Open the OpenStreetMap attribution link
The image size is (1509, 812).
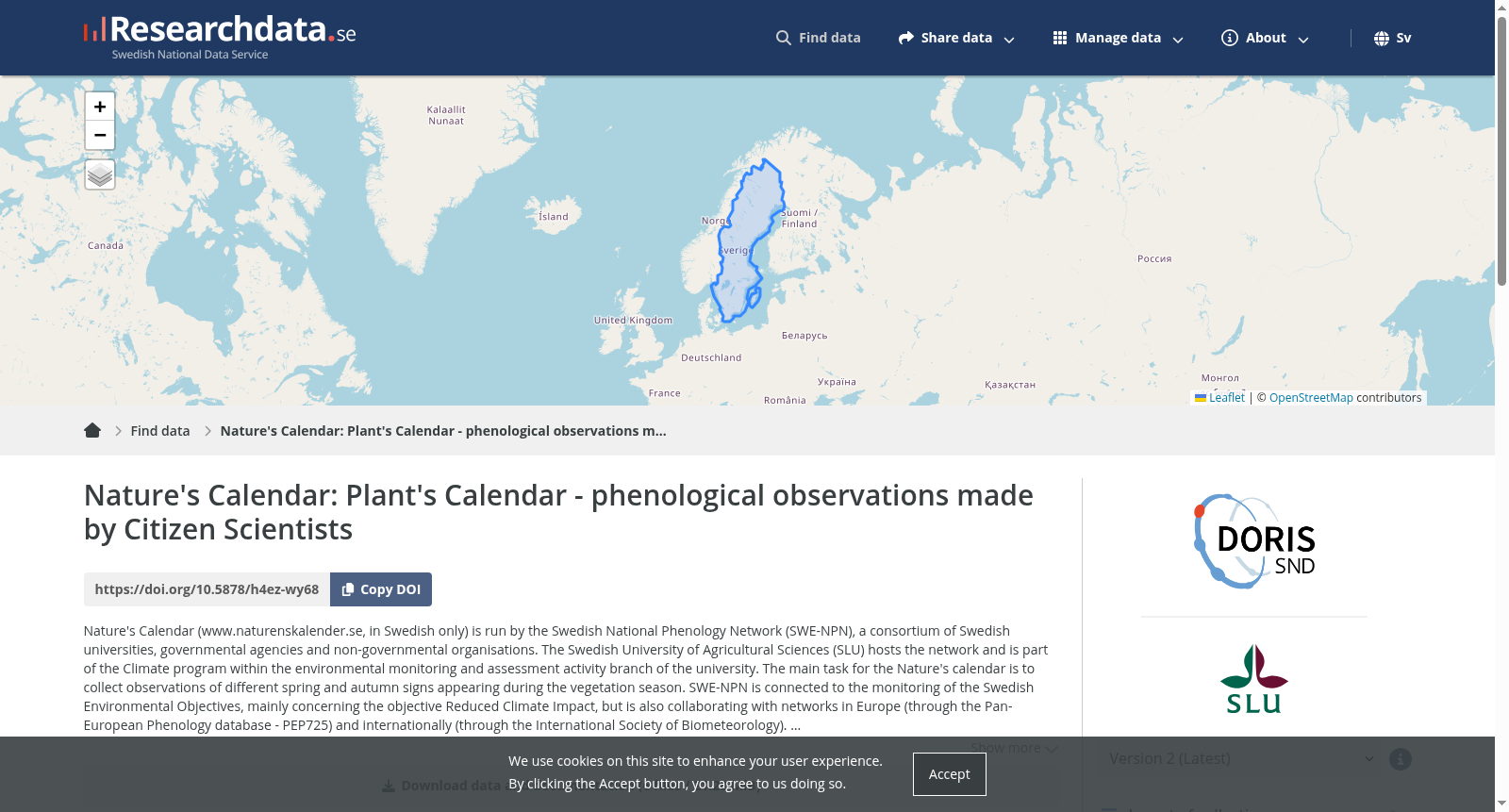[x=1311, y=398]
